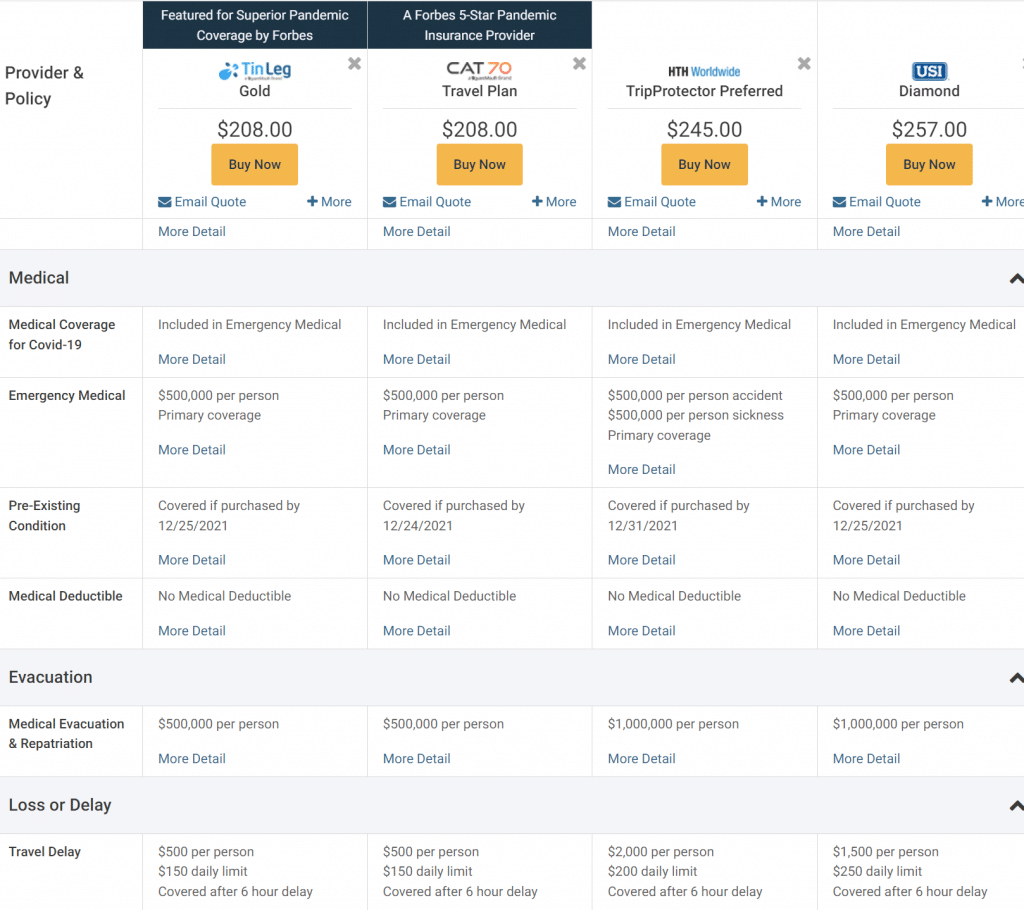This screenshot has height=910, width=1024.
Task: View HTH Medical Evacuation More Detail
Action: (x=641, y=758)
